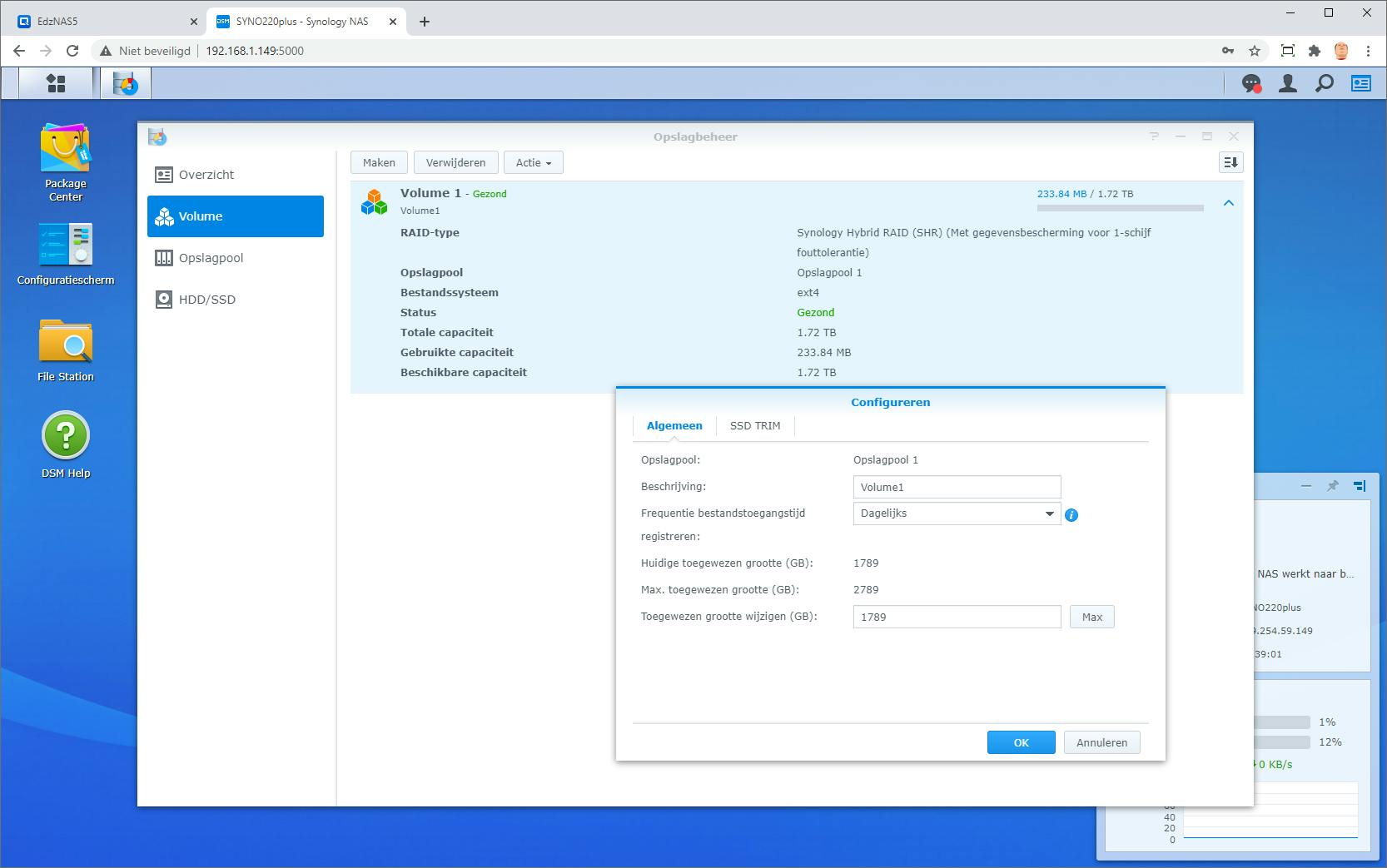
Task: Click the browser address bar URL
Action: (x=255, y=51)
